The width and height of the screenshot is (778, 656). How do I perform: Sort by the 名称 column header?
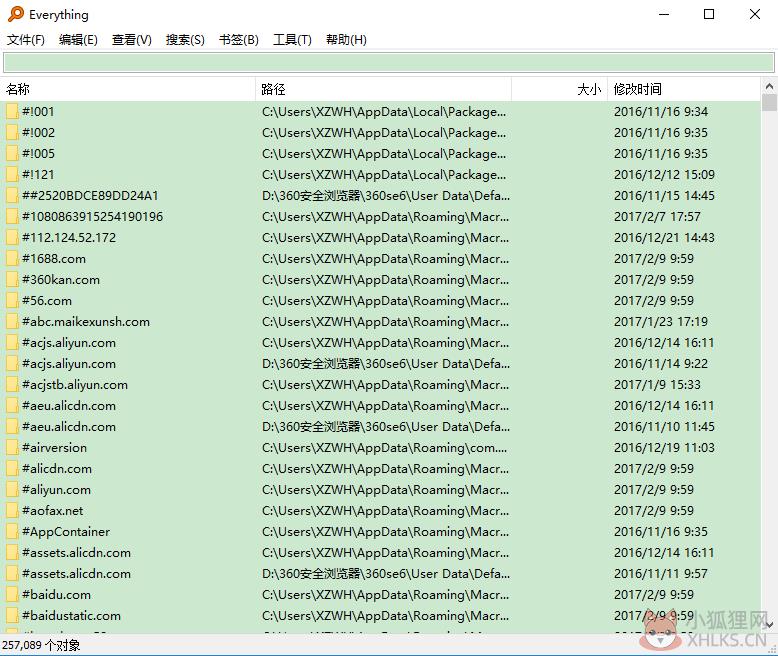point(128,89)
